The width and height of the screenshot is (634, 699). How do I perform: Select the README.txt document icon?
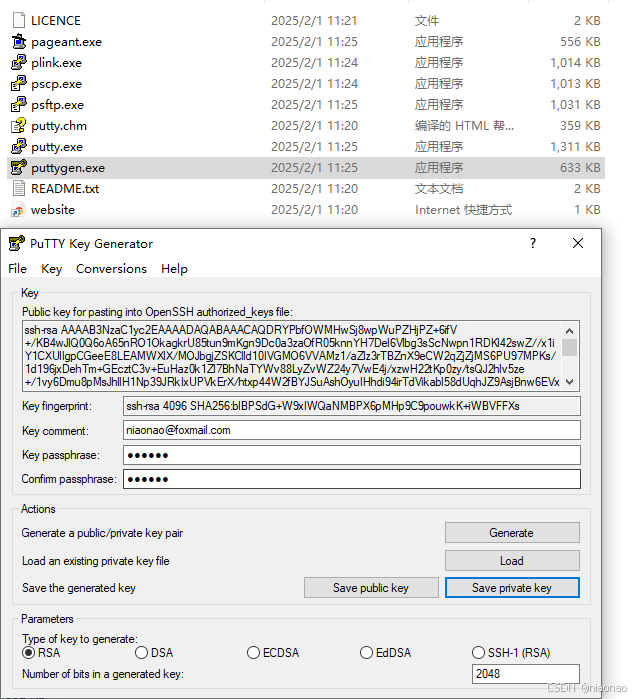tap(19, 189)
